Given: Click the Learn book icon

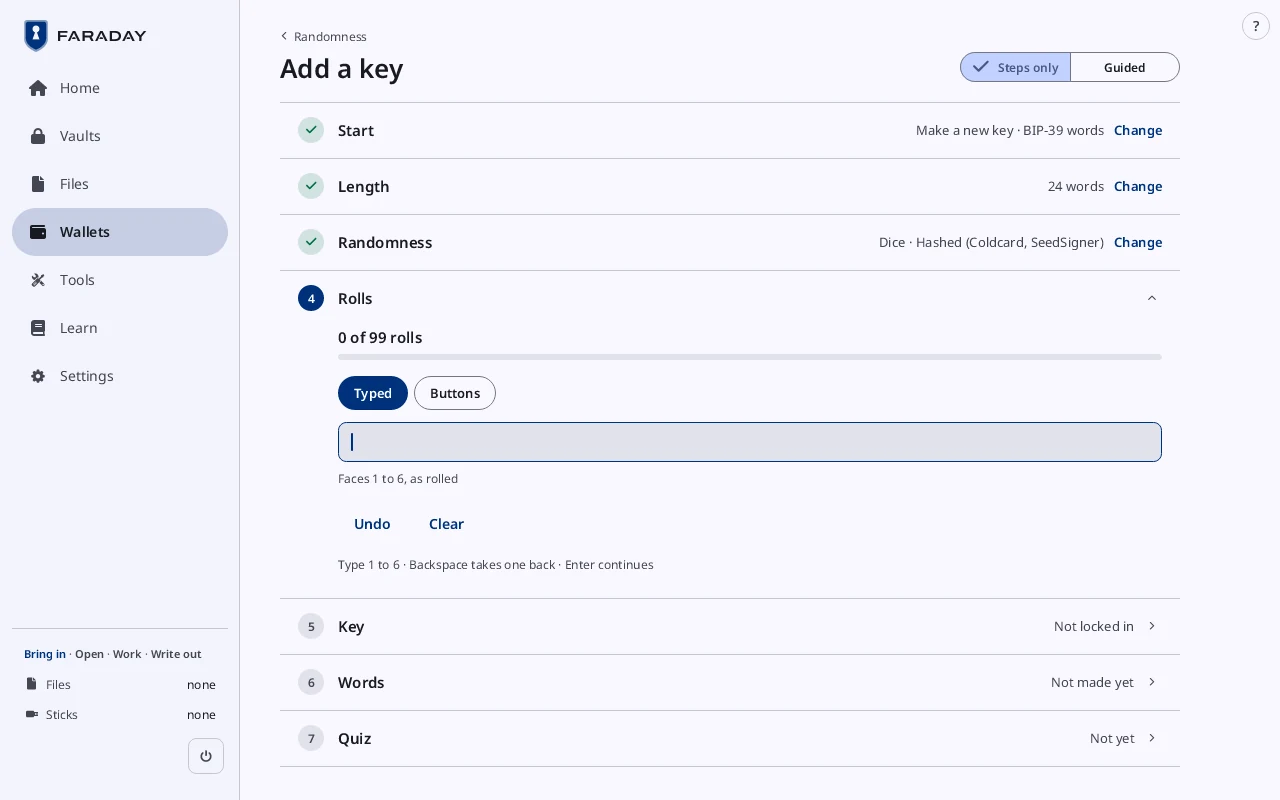Looking at the screenshot, I should click(x=38, y=328).
